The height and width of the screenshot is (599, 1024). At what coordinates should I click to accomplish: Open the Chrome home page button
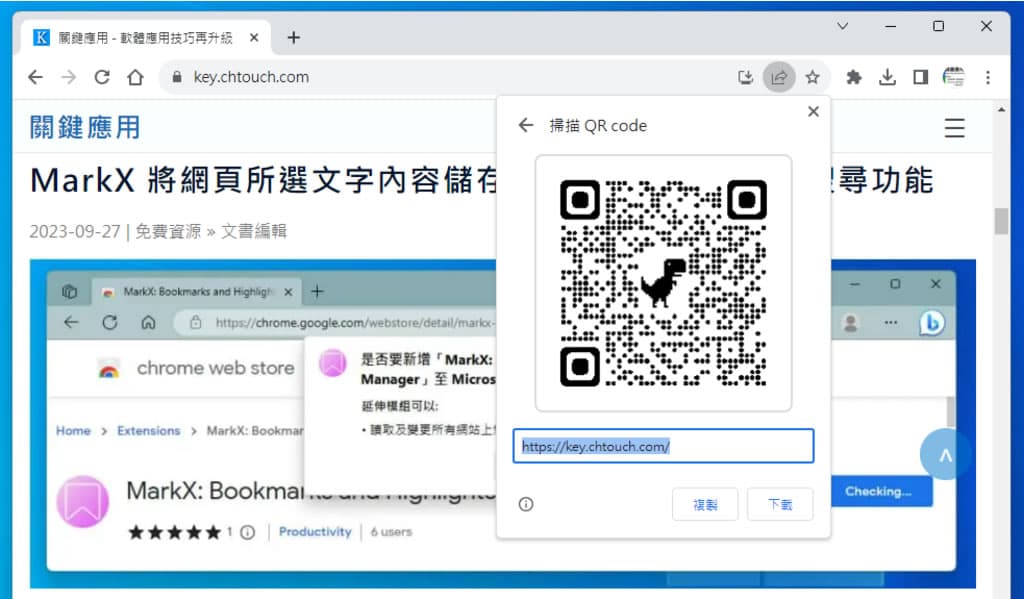click(135, 77)
